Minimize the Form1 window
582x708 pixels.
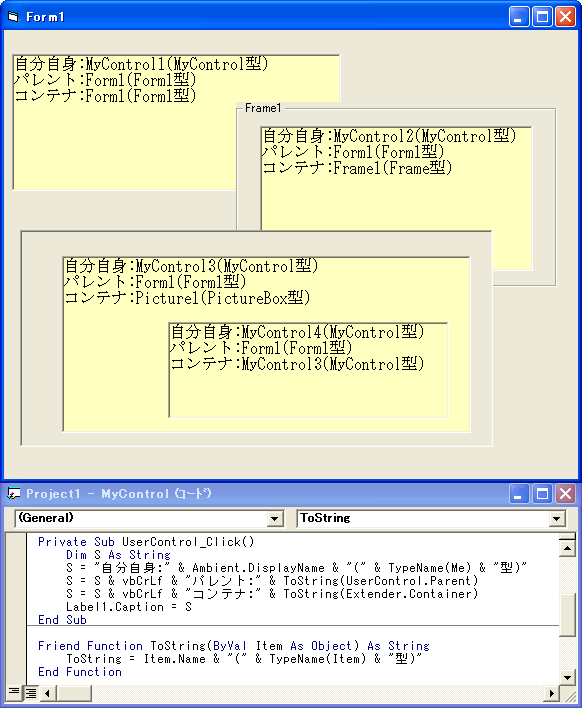(x=519, y=17)
